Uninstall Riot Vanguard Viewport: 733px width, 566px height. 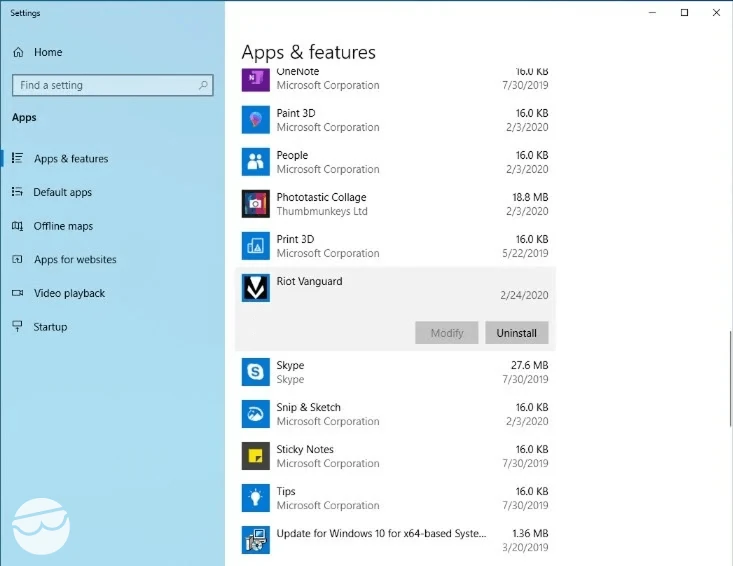click(x=517, y=333)
